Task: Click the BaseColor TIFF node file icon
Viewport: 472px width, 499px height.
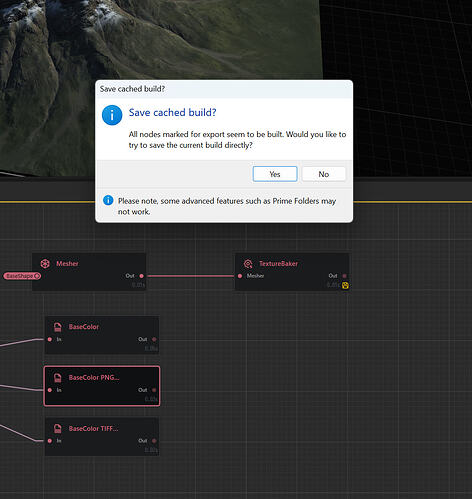Action: (58, 428)
